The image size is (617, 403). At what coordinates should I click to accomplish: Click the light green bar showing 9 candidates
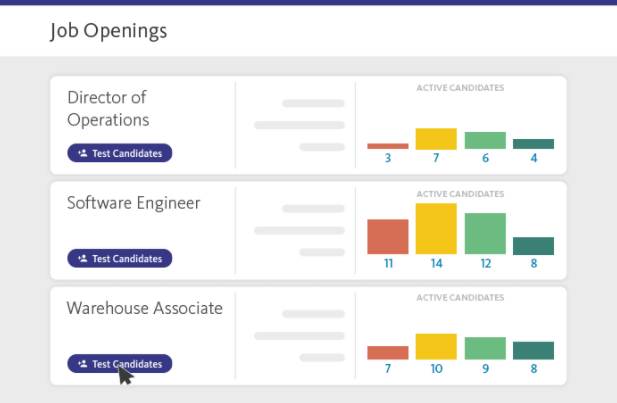coord(485,348)
